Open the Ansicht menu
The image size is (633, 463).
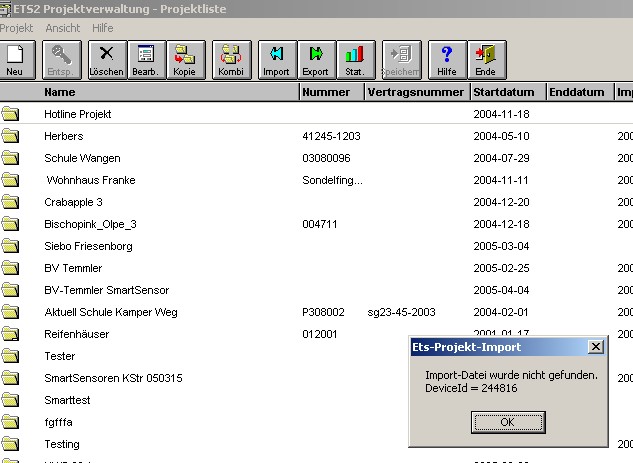pyautogui.click(x=62, y=28)
